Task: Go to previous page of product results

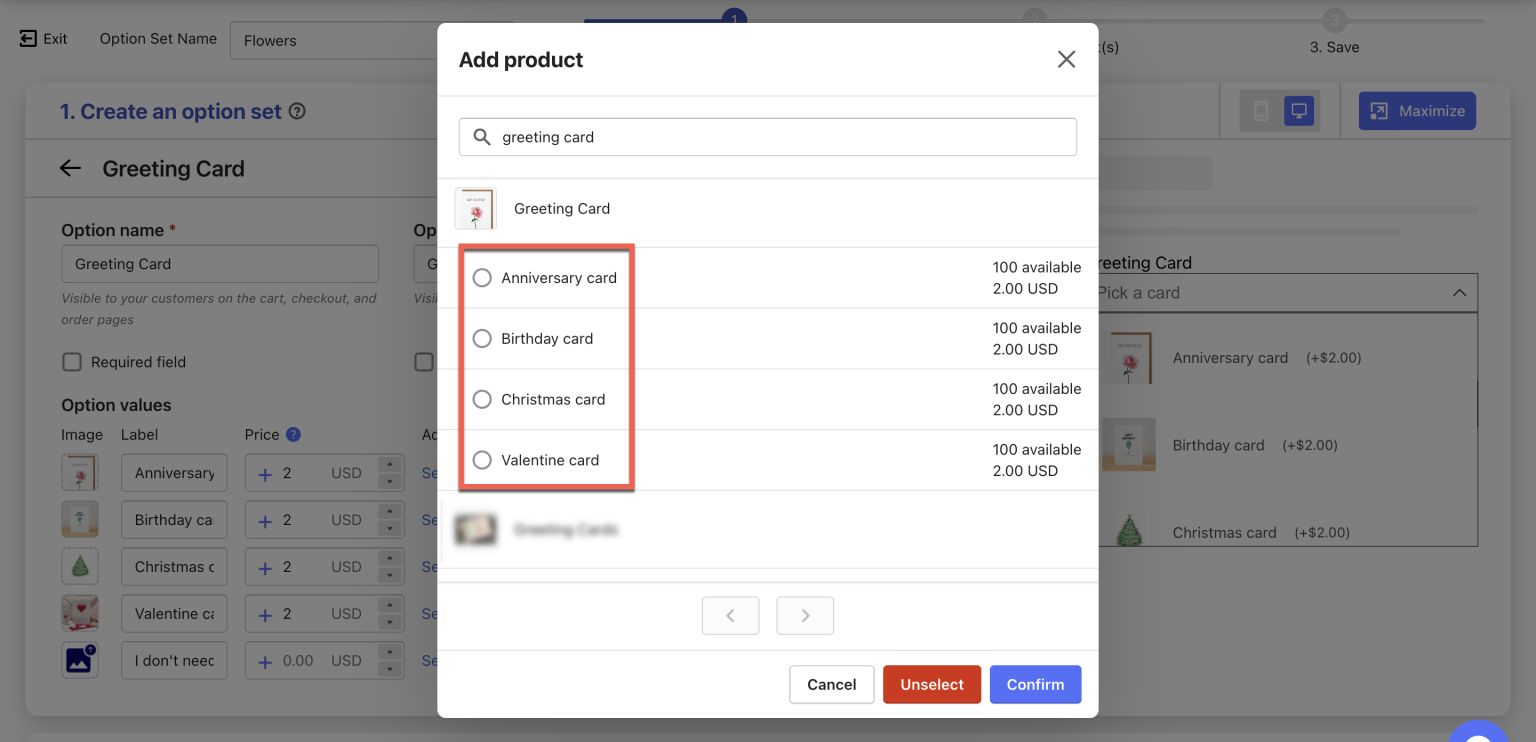Action: [730, 616]
